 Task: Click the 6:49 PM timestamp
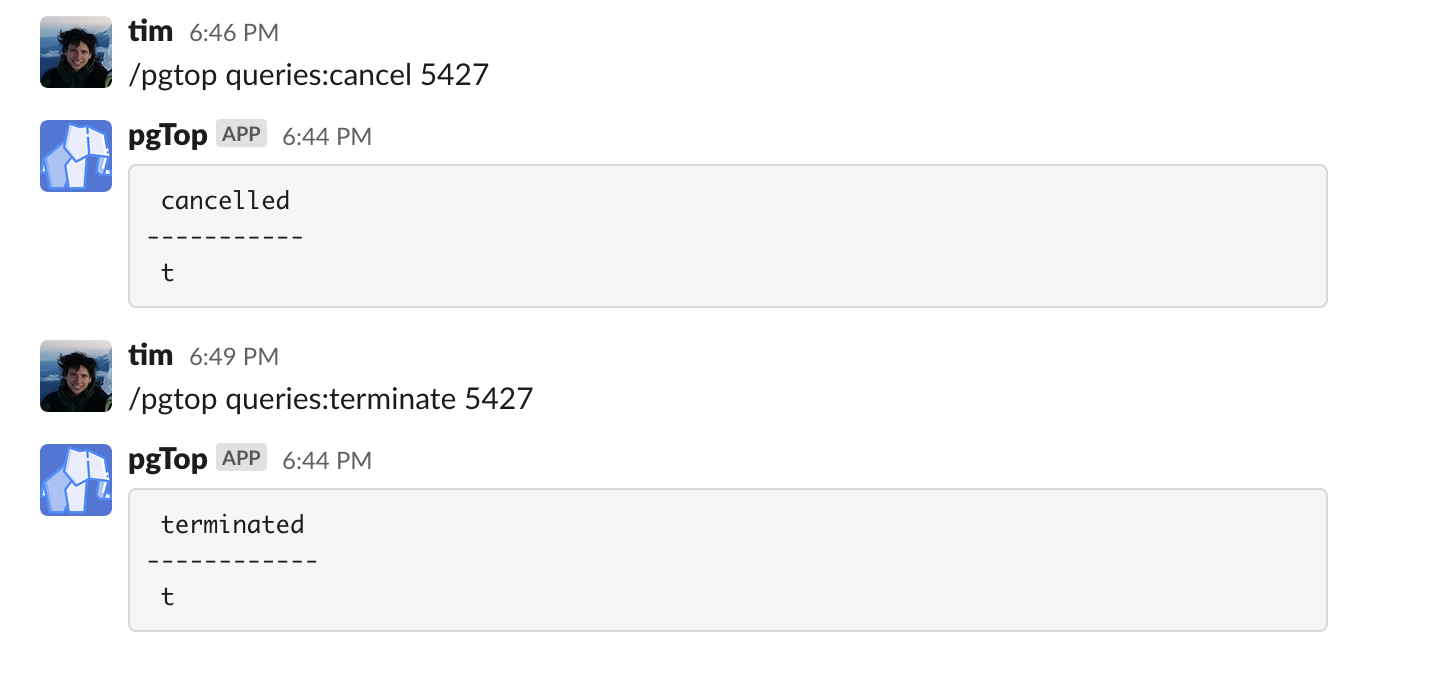click(x=234, y=357)
